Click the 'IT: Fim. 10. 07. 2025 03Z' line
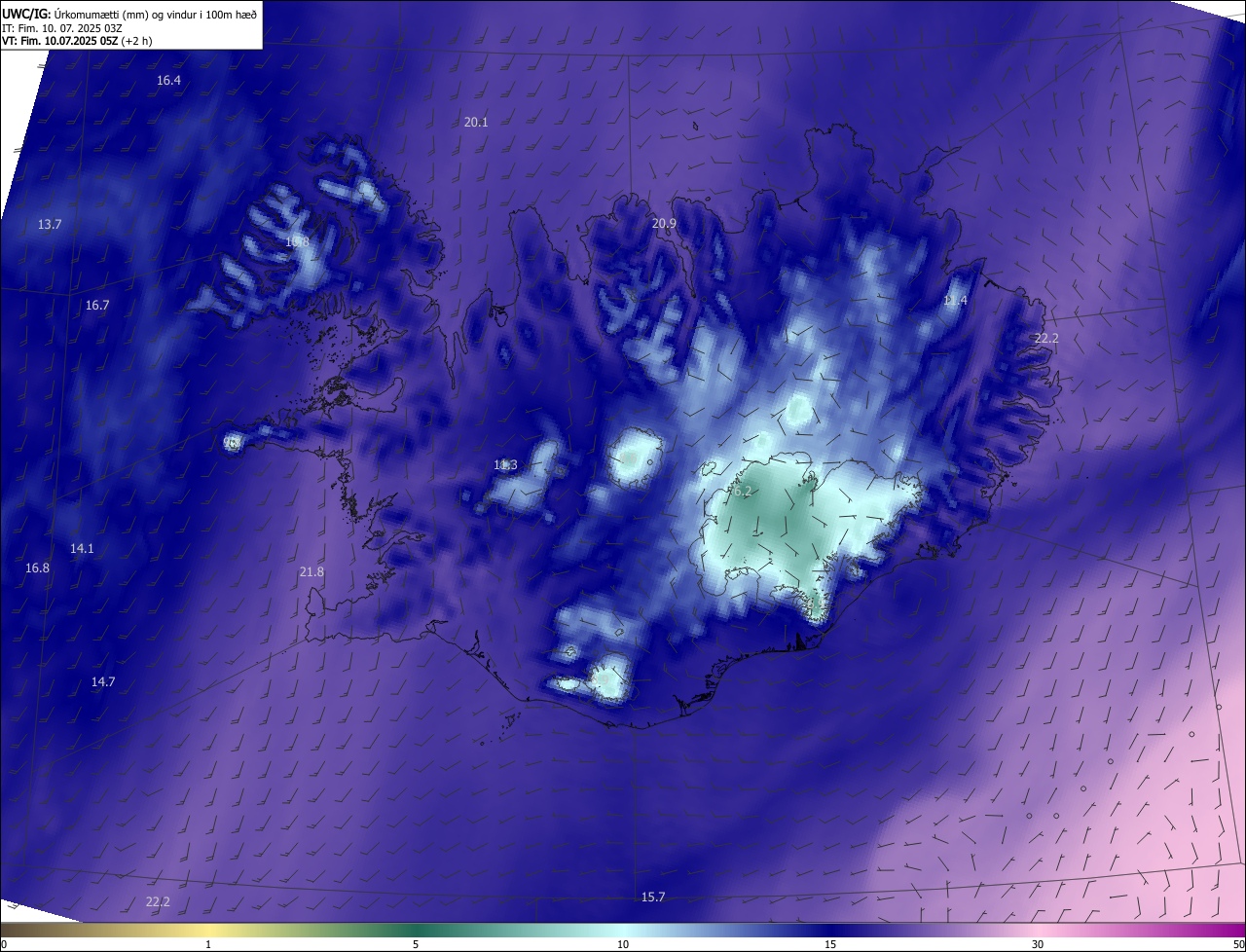Screen dimensions: 1246x952 click(61, 28)
